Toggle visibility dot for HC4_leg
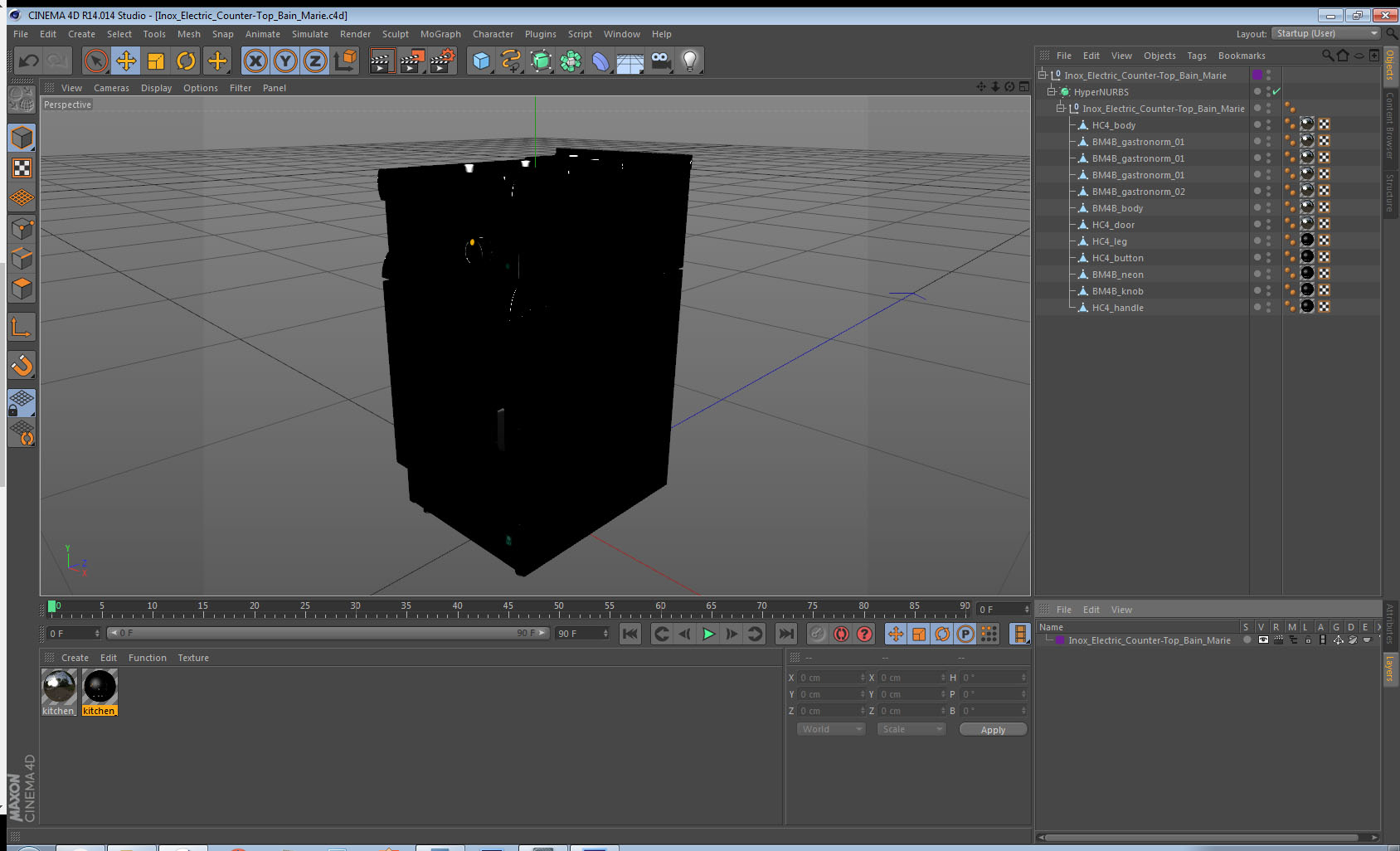This screenshot has width=1400, height=851. [1257, 241]
